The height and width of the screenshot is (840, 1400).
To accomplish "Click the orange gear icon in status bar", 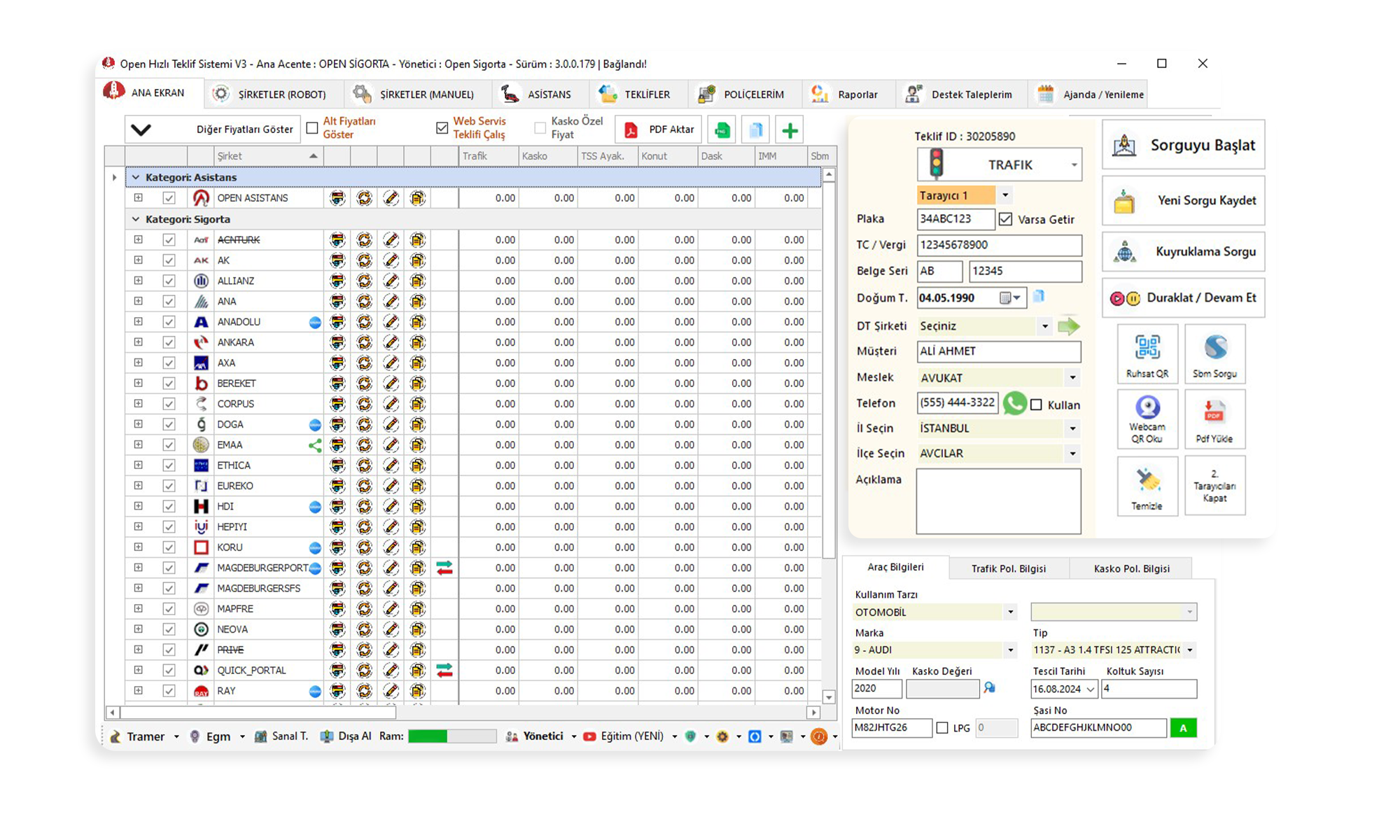I will (x=722, y=736).
